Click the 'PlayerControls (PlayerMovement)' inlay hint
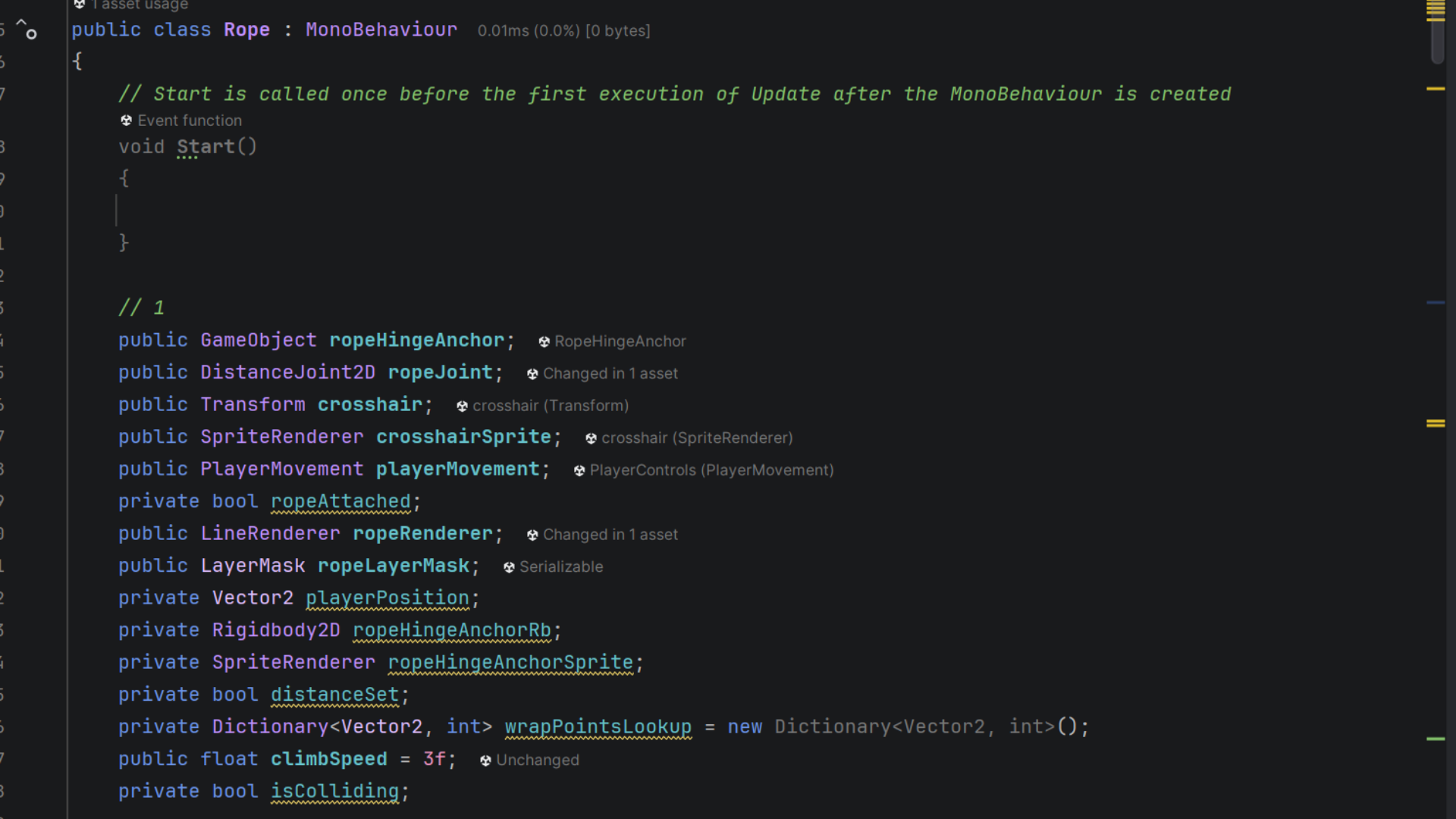Screen dimensions: 1456x819 (711, 470)
